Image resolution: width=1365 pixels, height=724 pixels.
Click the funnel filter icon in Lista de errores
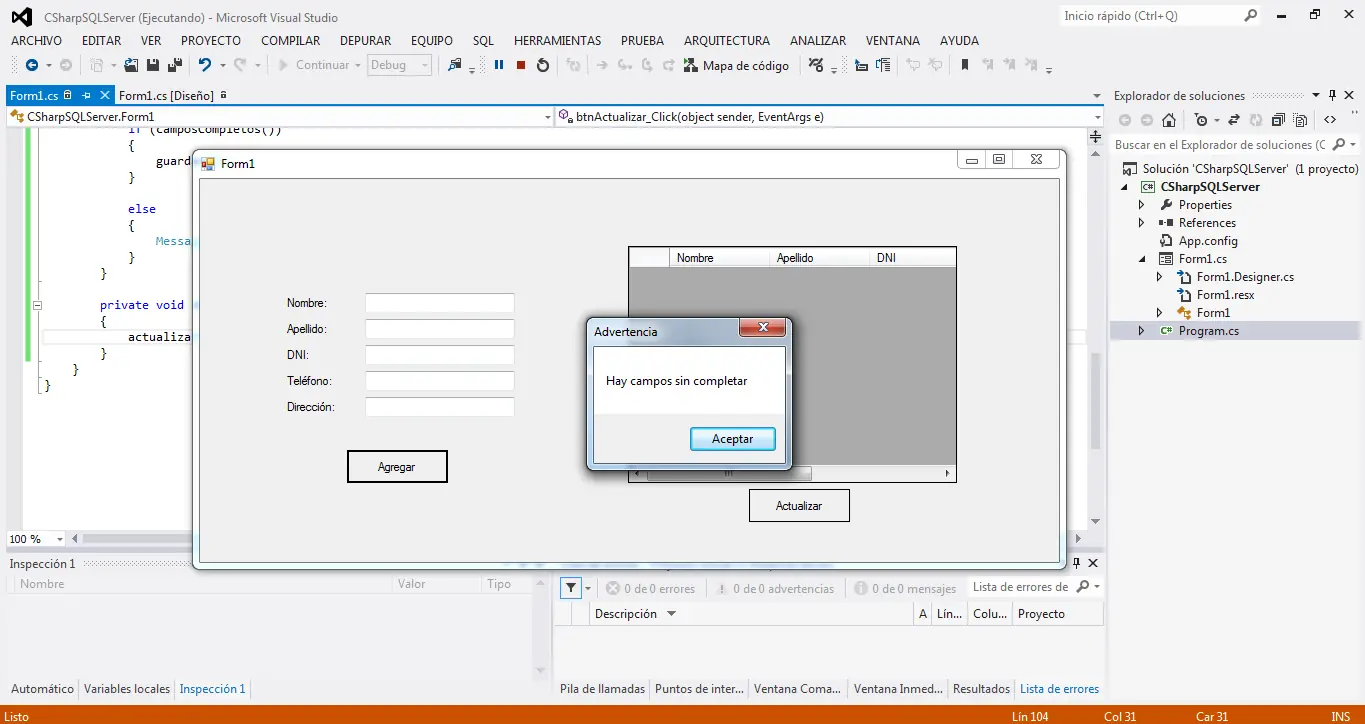[x=570, y=588]
